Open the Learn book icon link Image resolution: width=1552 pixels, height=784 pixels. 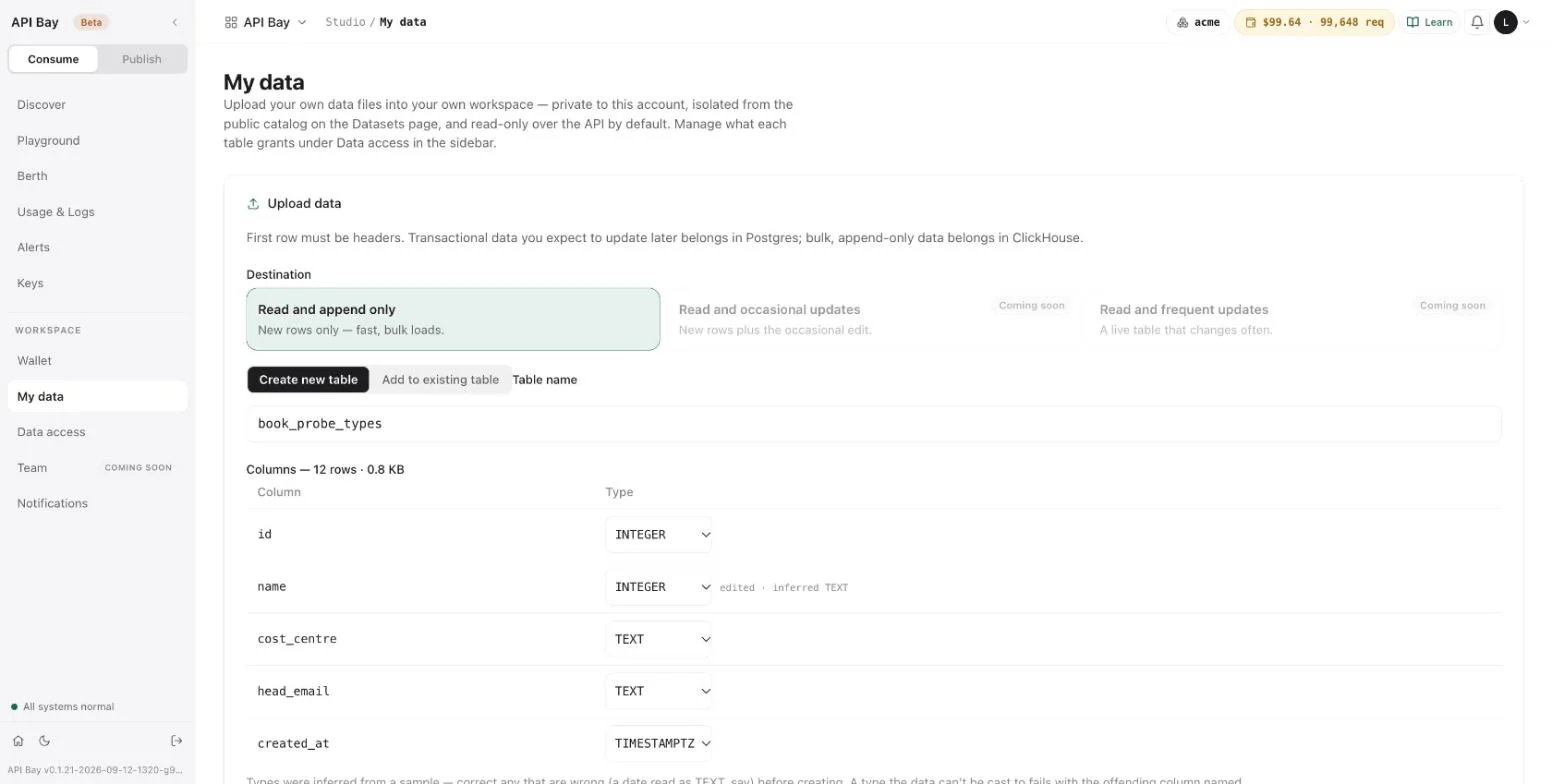click(1429, 22)
